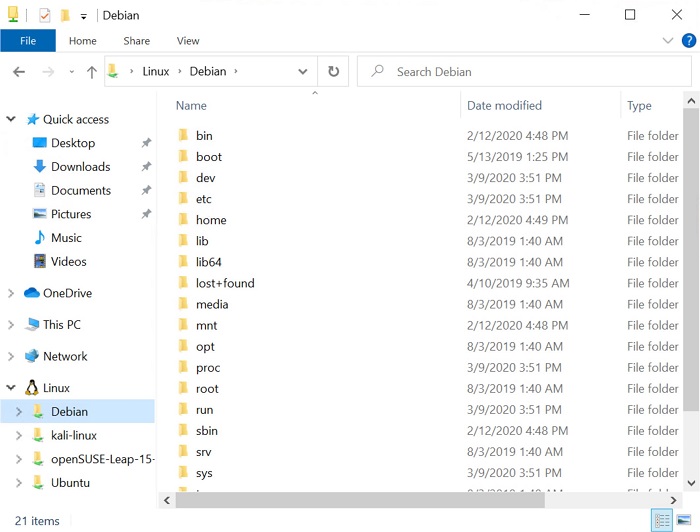Select the proc folder
The height and width of the screenshot is (532, 700).
[x=208, y=367]
